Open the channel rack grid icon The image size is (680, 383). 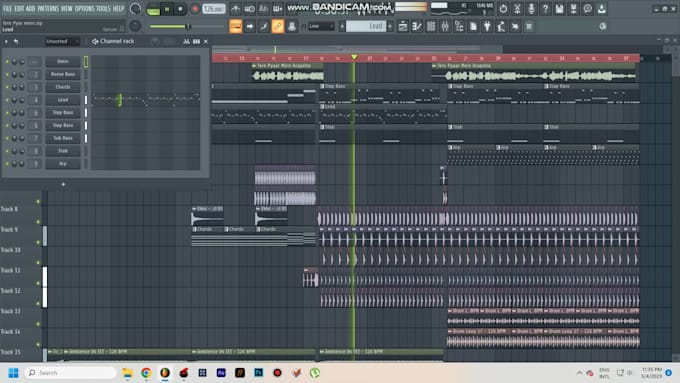click(x=431, y=26)
